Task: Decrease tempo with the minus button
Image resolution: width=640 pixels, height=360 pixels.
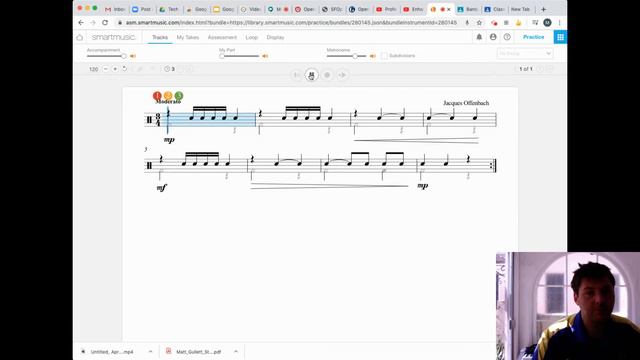Action: [105, 69]
